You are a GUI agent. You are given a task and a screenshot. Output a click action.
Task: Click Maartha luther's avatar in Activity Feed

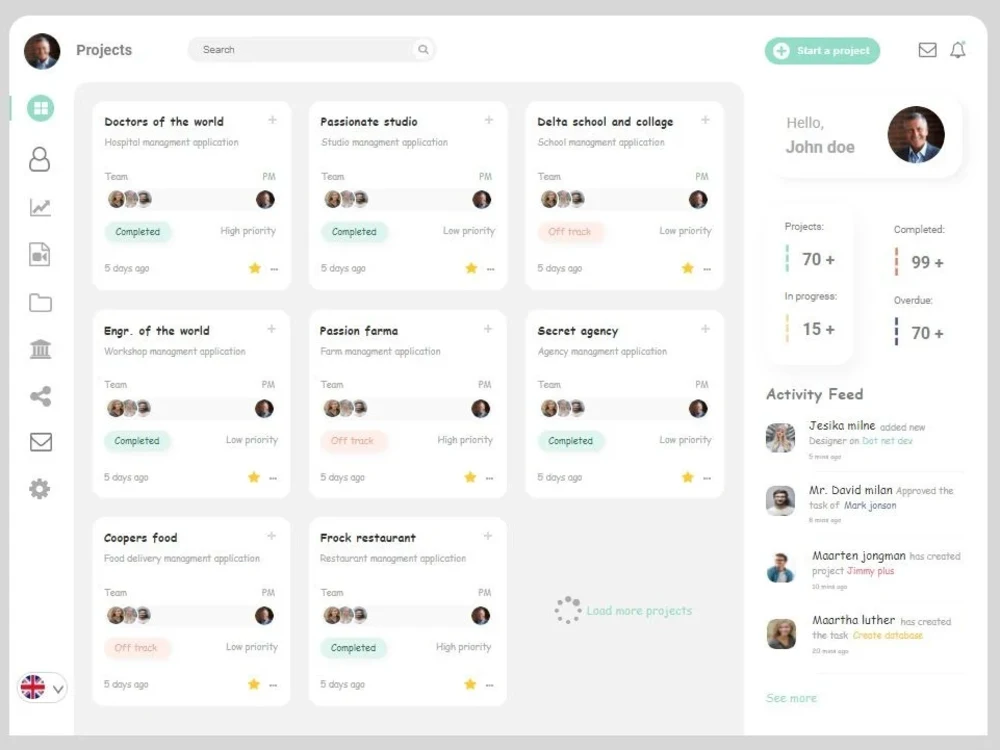pos(781,633)
